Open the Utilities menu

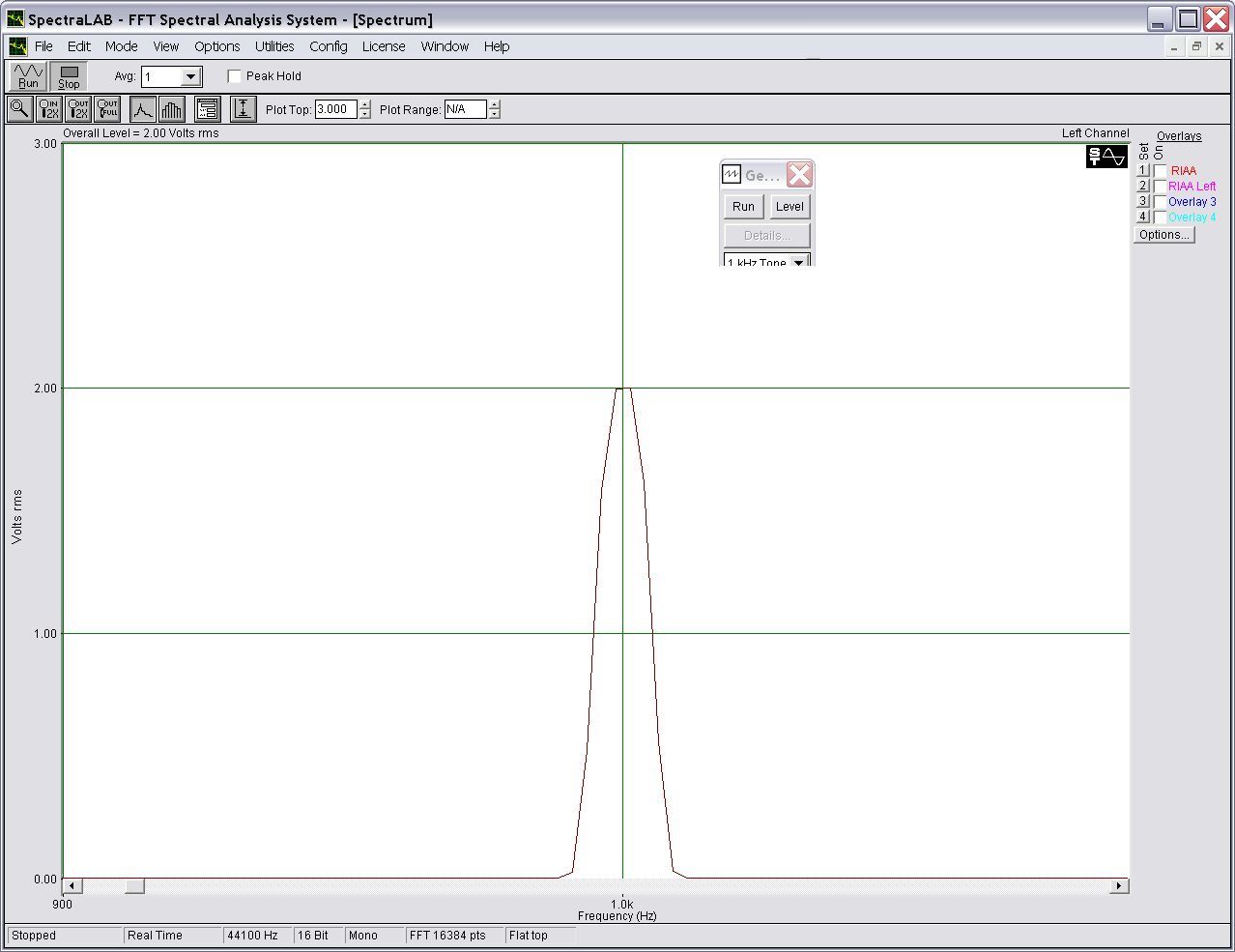[x=274, y=46]
